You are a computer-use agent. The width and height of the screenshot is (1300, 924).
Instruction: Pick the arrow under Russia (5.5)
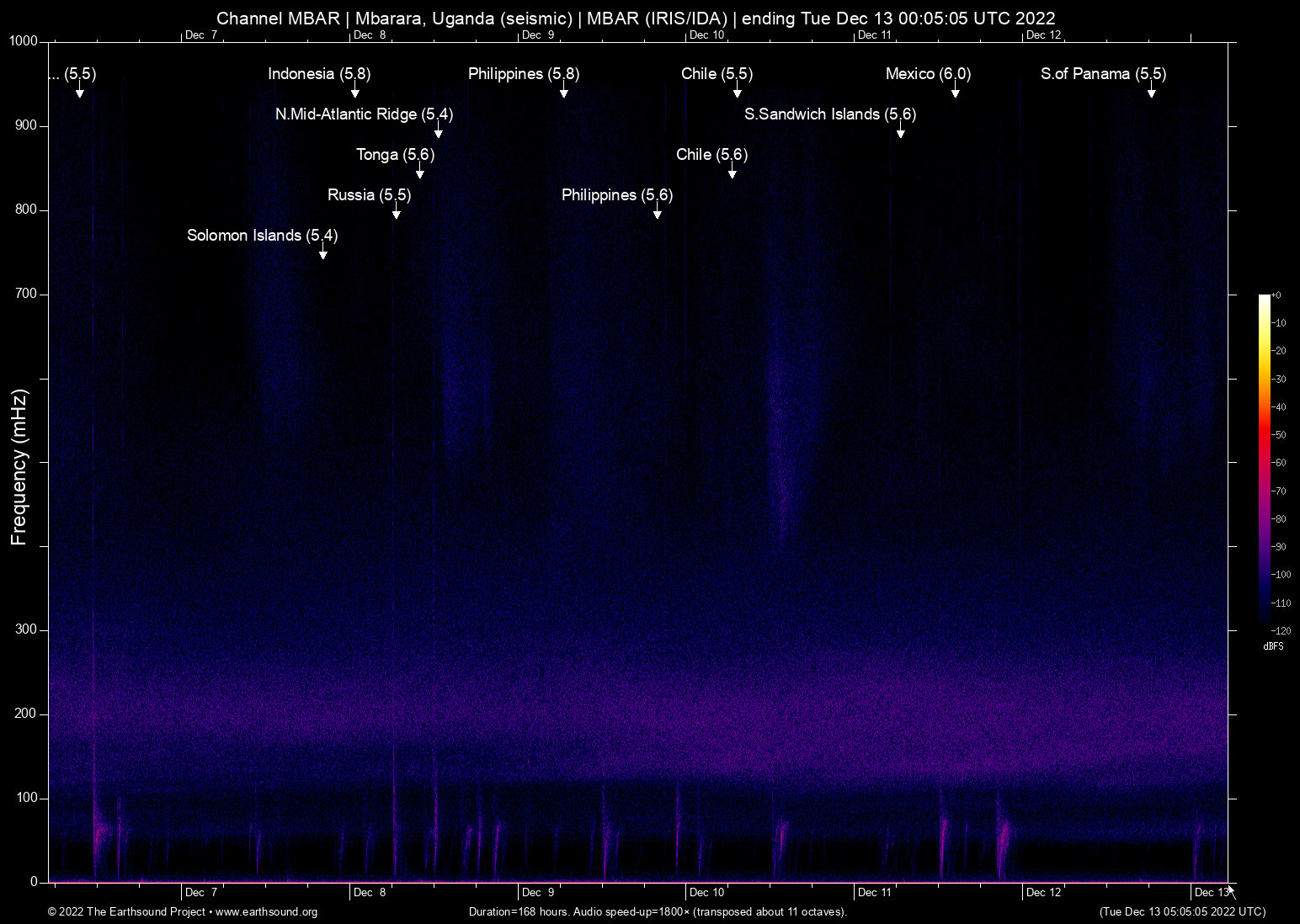[397, 213]
